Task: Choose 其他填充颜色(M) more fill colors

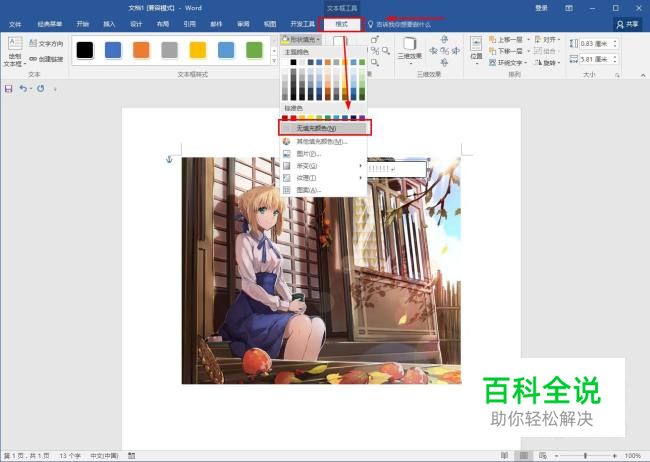Action: point(324,141)
